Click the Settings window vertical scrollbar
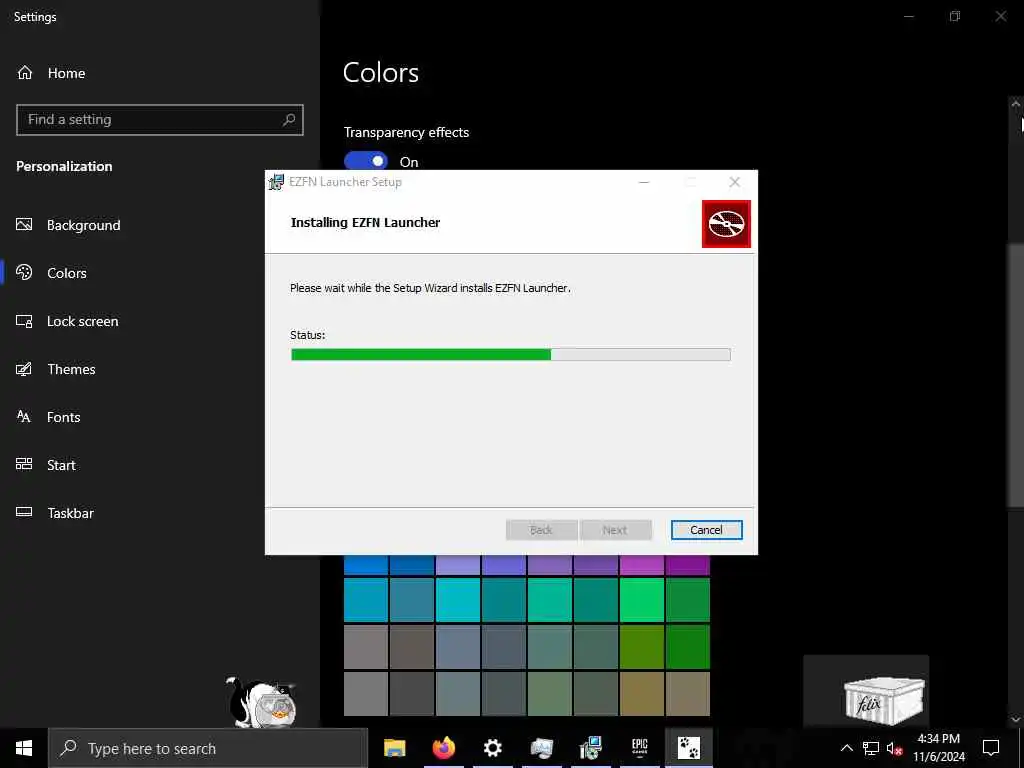This screenshot has height=768, width=1024. pos(1015,376)
